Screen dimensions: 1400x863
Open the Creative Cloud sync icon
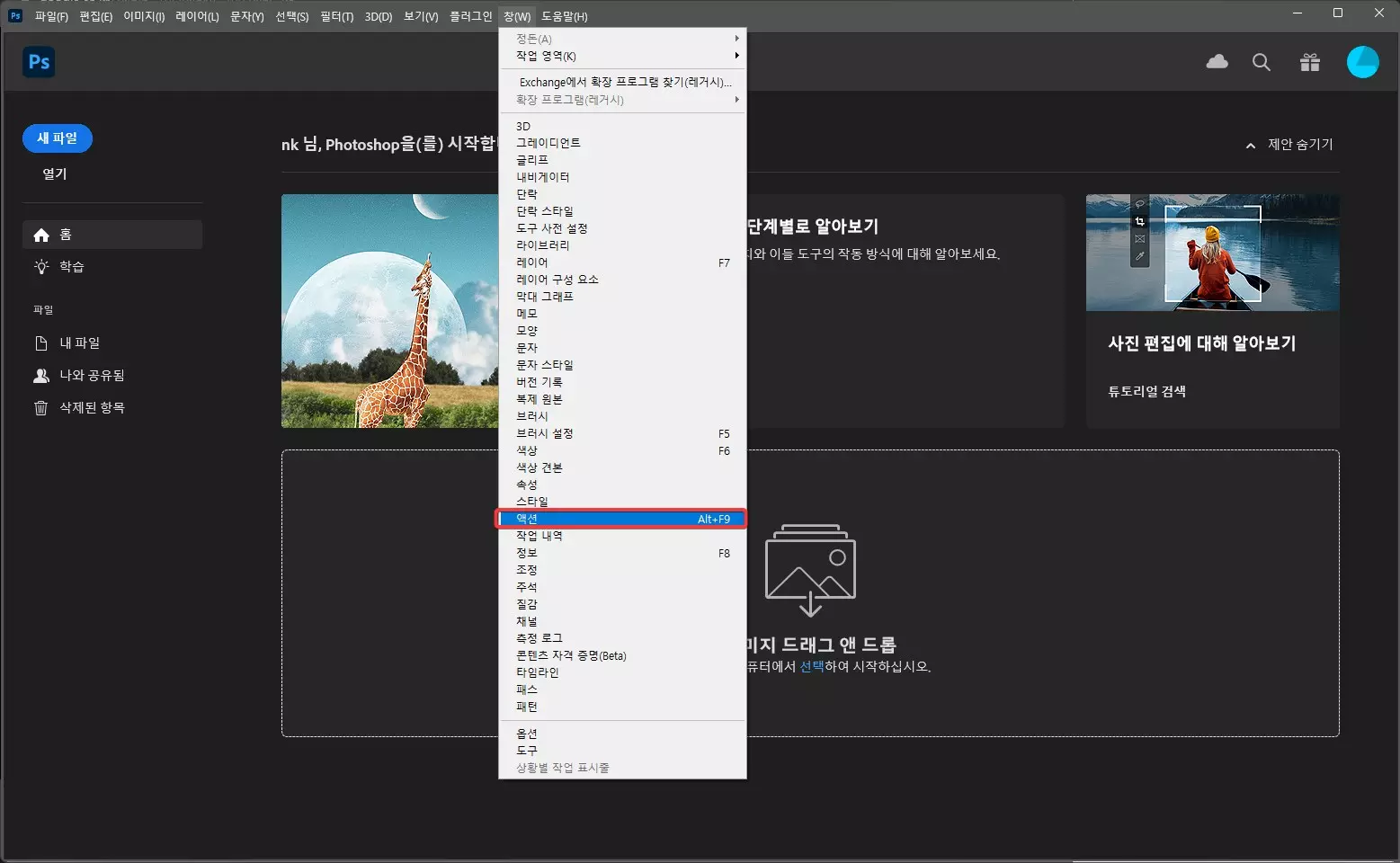pos(1217,62)
